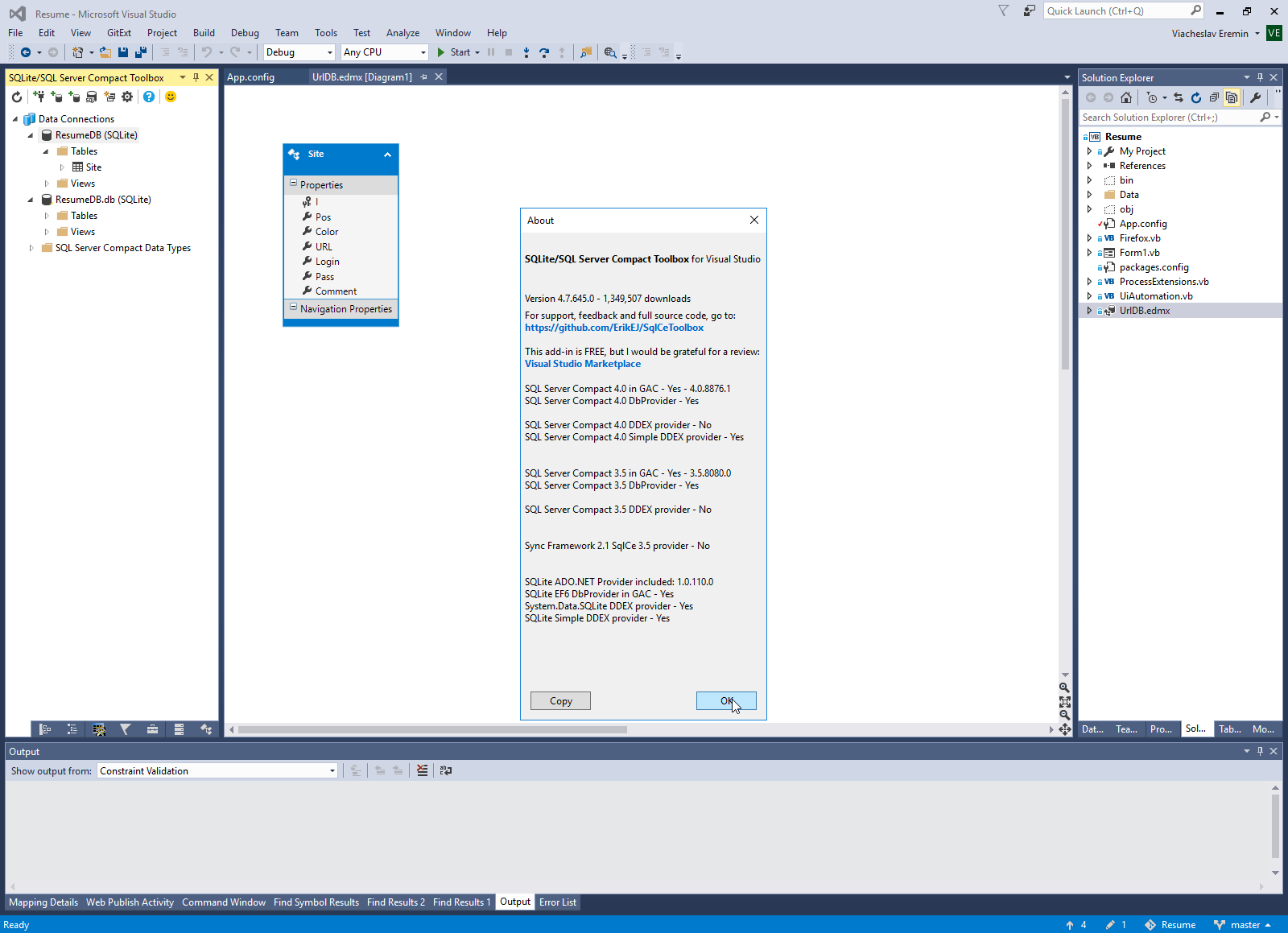Pin the SQLite Toolbox panel

[x=196, y=77]
